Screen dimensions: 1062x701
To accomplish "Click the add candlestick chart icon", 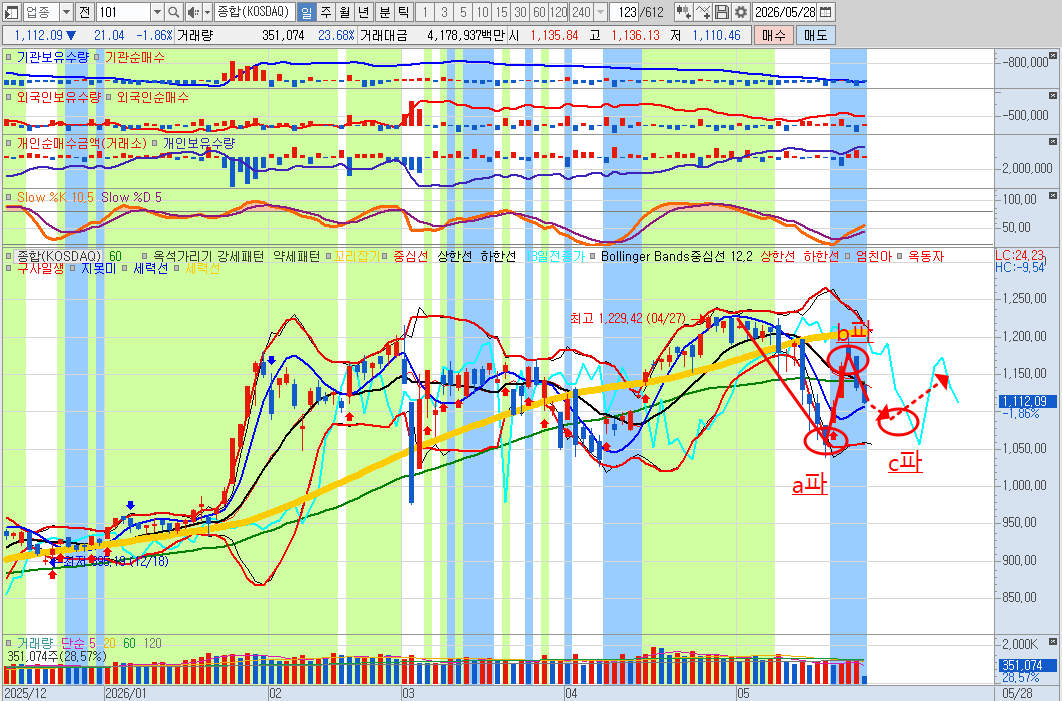I will [685, 12].
